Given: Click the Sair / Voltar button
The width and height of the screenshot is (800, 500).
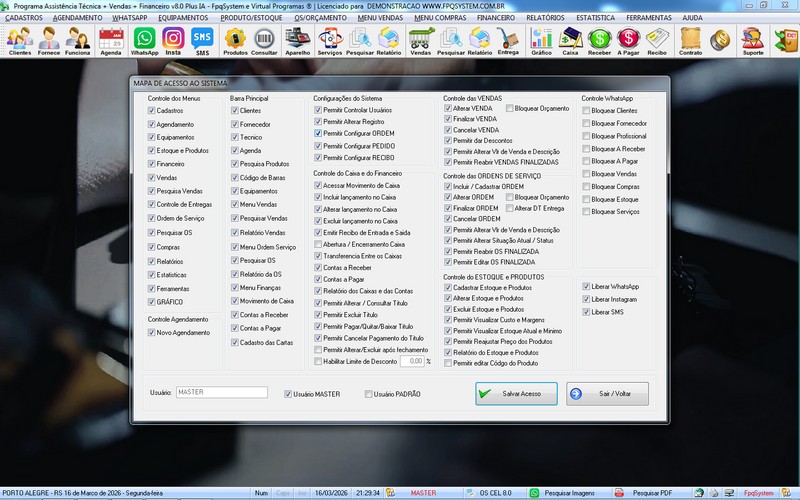Looking at the screenshot, I should tap(606, 394).
